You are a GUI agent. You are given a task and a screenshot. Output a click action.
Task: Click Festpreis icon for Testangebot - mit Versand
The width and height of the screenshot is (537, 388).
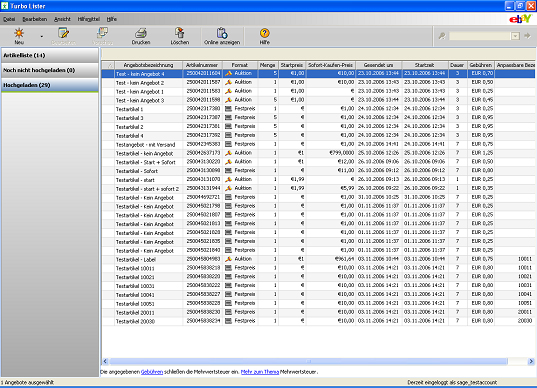[228, 144]
